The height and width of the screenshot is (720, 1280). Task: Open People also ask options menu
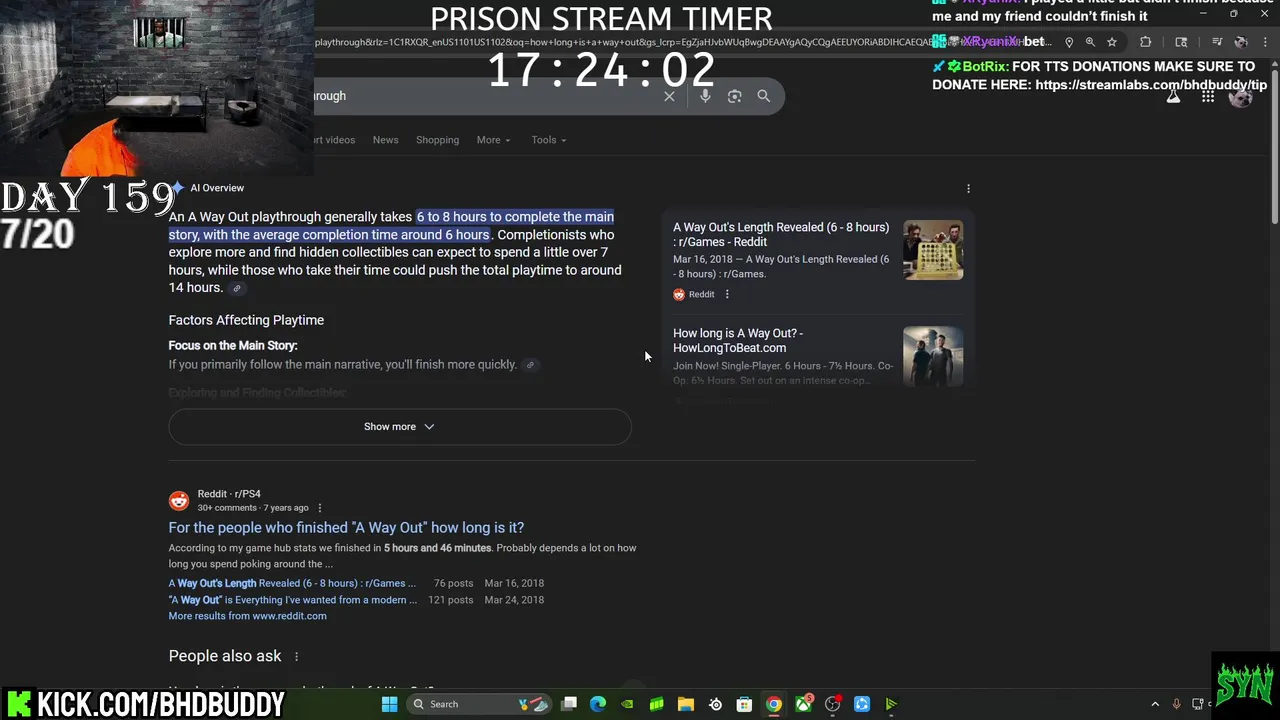tap(296, 656)
